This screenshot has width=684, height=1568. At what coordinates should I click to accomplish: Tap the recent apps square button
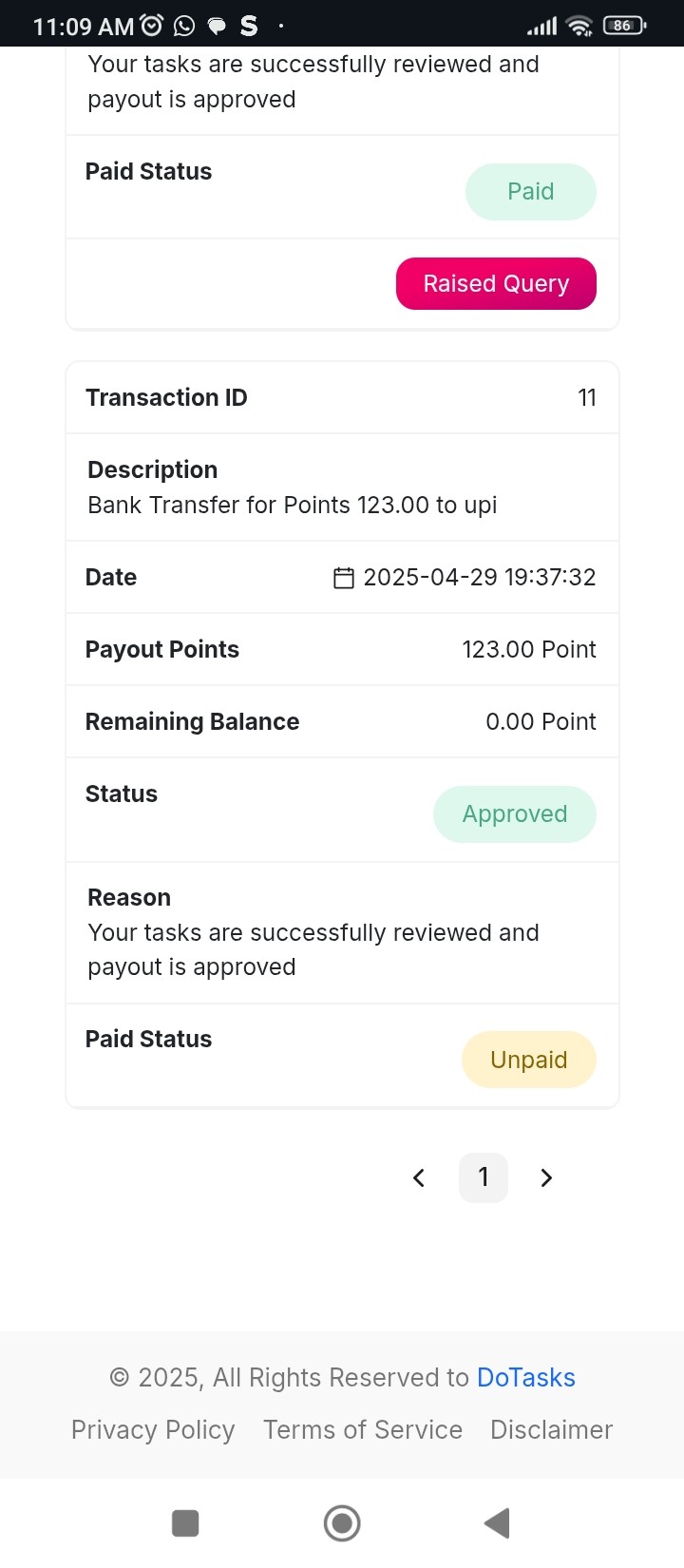click(x=185, y=1523)
